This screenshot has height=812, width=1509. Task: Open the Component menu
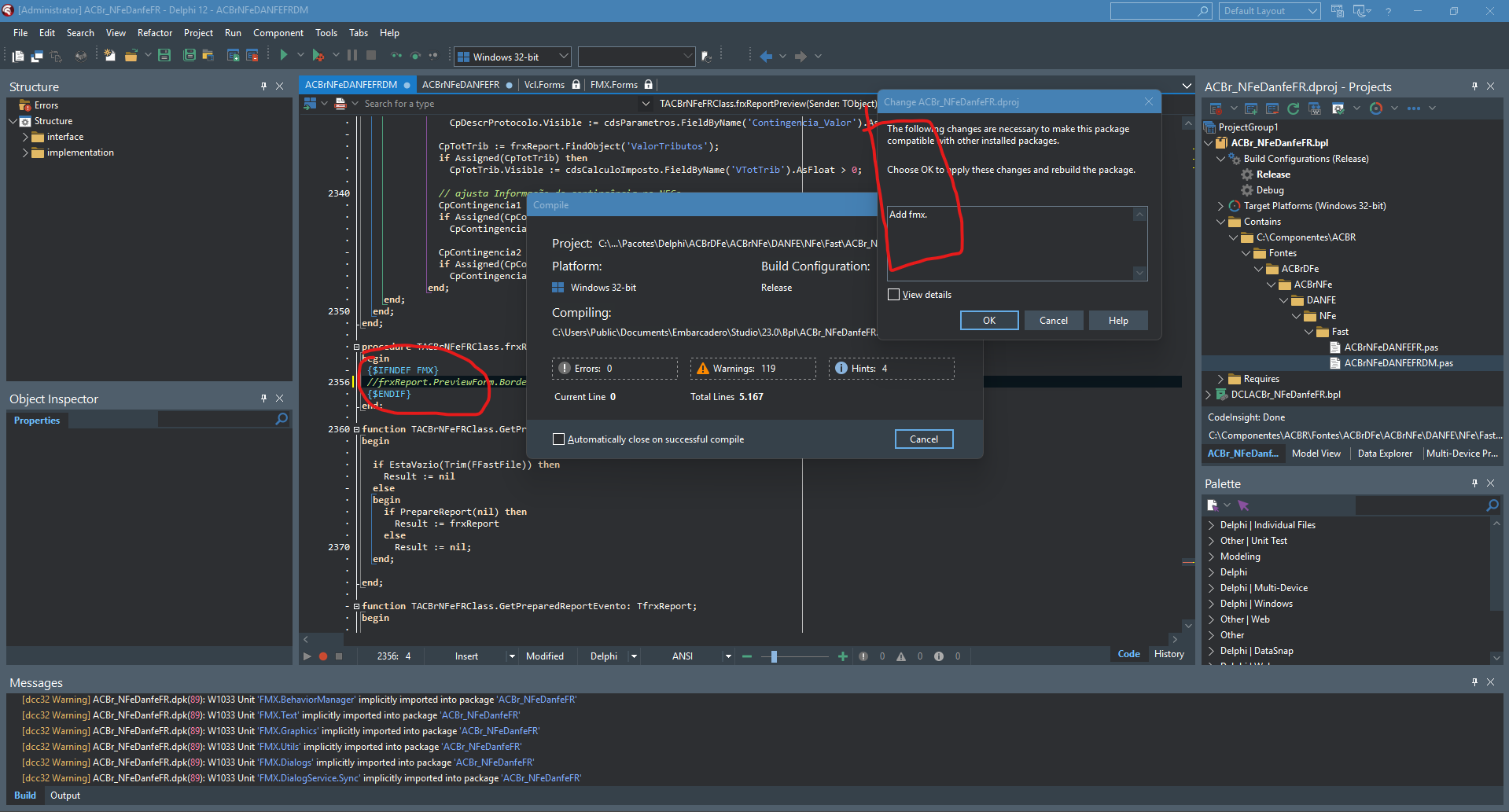click(x=278, y=33)
